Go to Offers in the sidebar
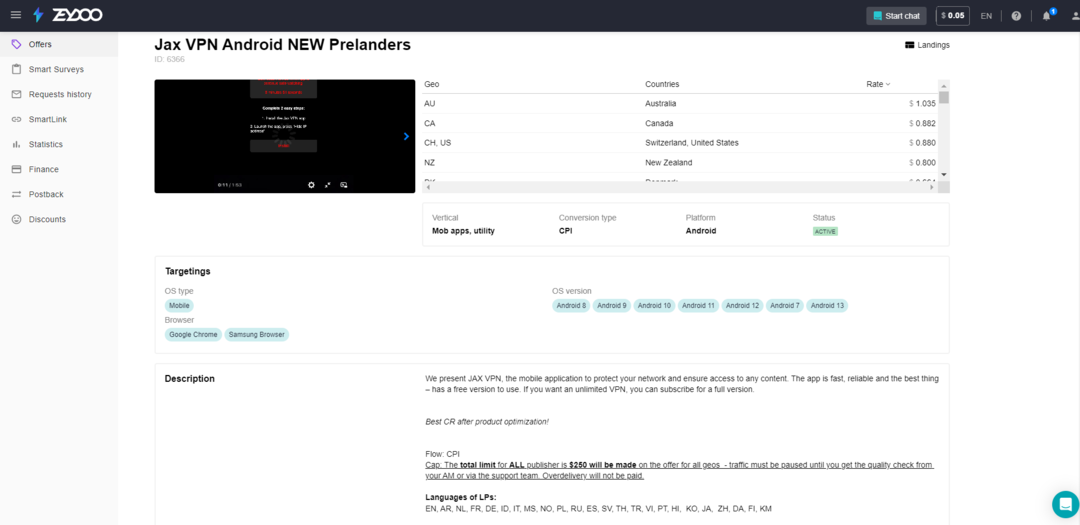 [x=59, y=44]
